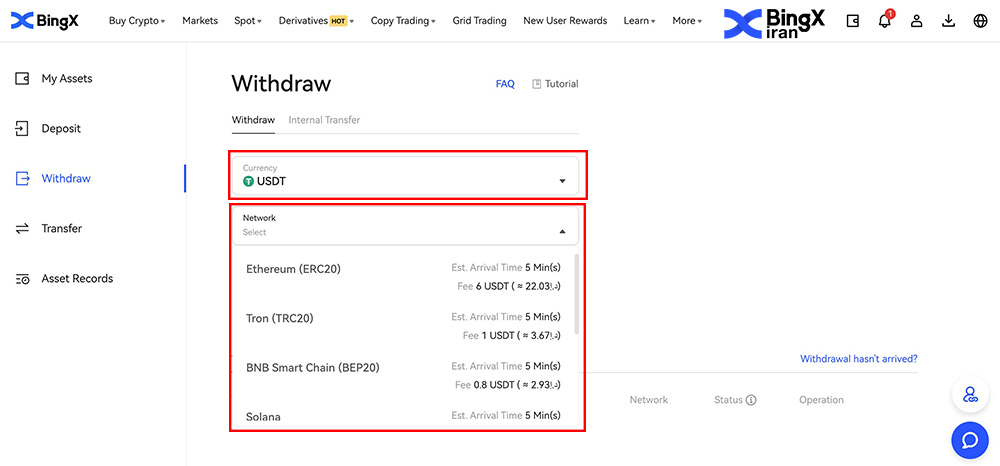Open the Derivatives menu
Viewport: 1000px width, 466px height.
(x=316, y=21)
